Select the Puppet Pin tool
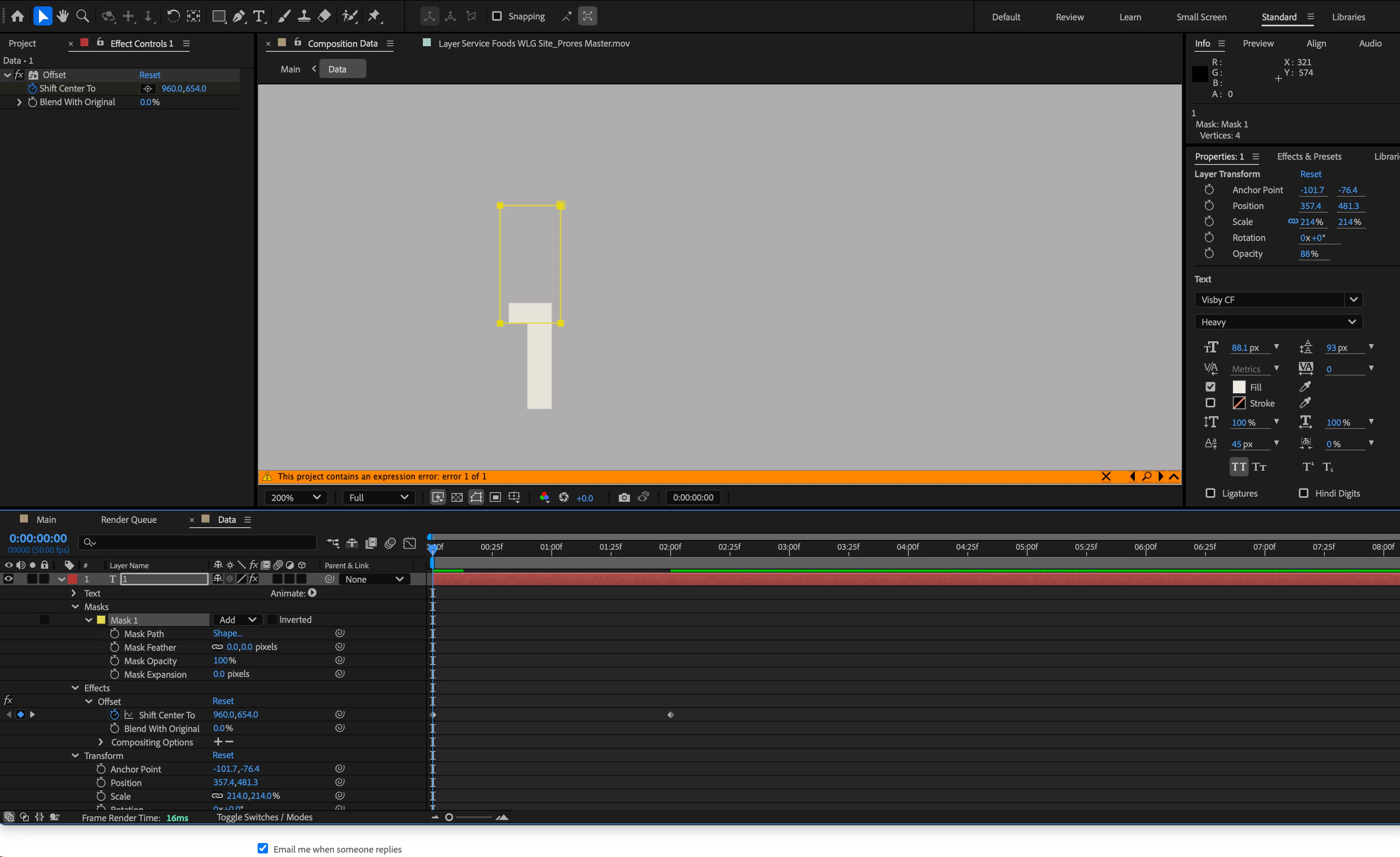Image resolution: width=1400 pixels, height=857 pixels. point(374,16)
